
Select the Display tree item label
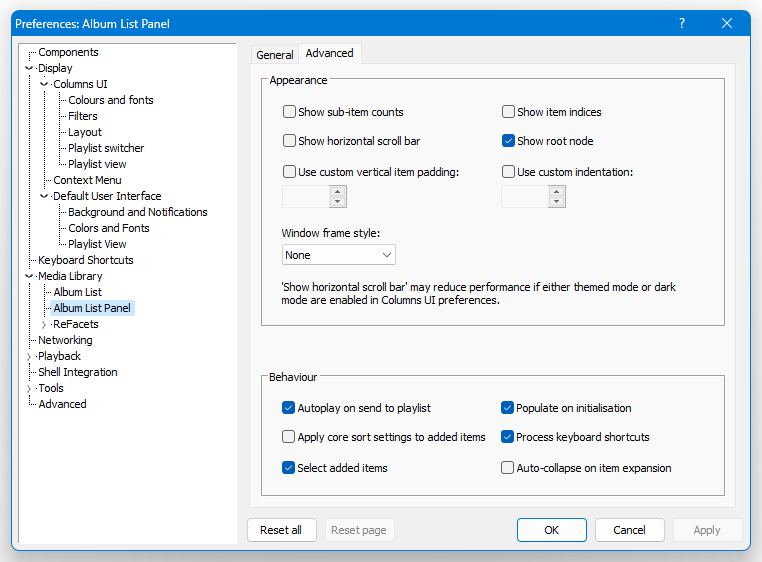tap(55, 68)
